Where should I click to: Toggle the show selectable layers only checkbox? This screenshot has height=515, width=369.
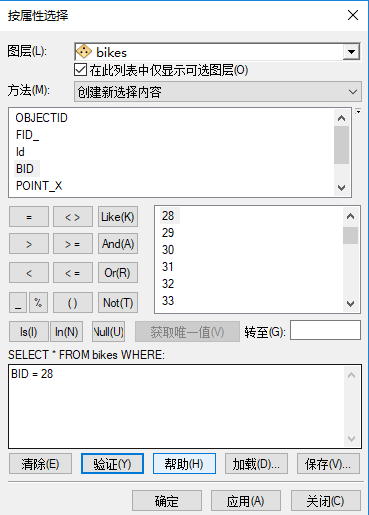(x=80, y=70)
